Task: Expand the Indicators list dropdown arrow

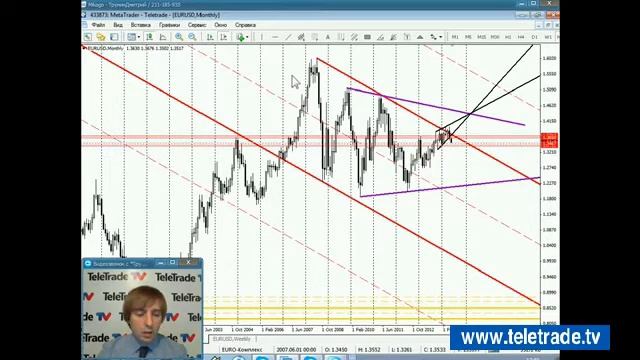Action: [x=247, y=37]
